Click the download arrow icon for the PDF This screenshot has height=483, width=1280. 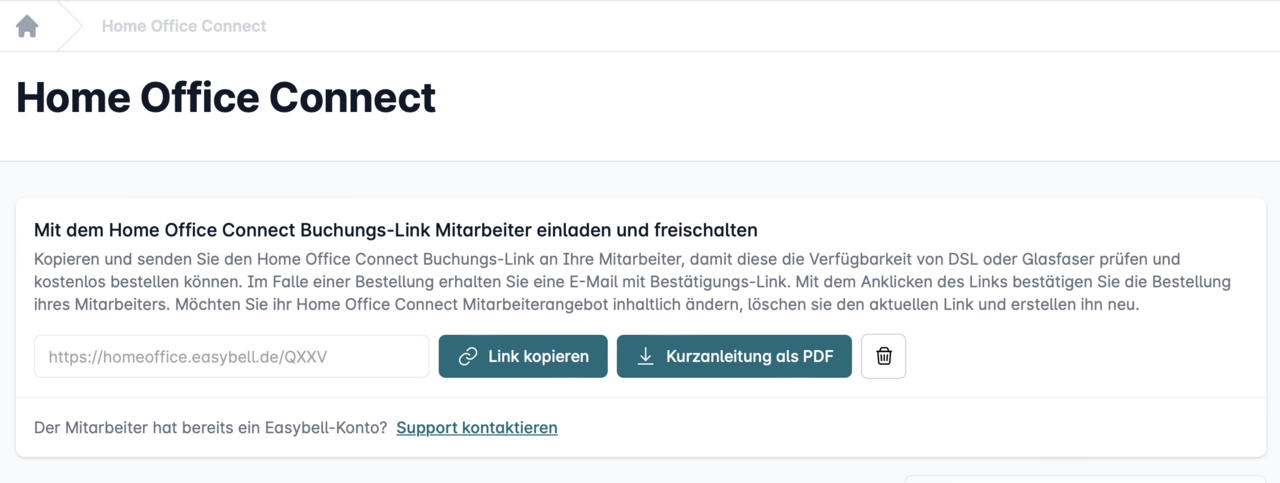[x=646, y=357]
